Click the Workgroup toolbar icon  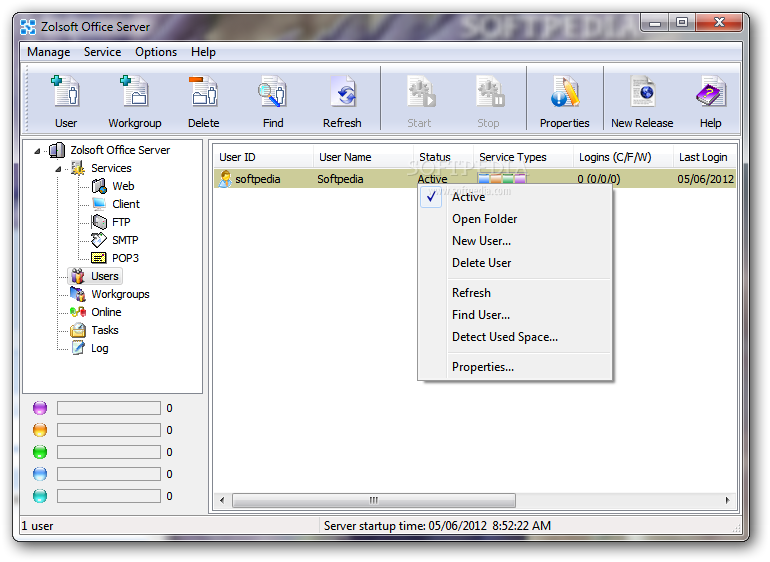click(134, 91)
